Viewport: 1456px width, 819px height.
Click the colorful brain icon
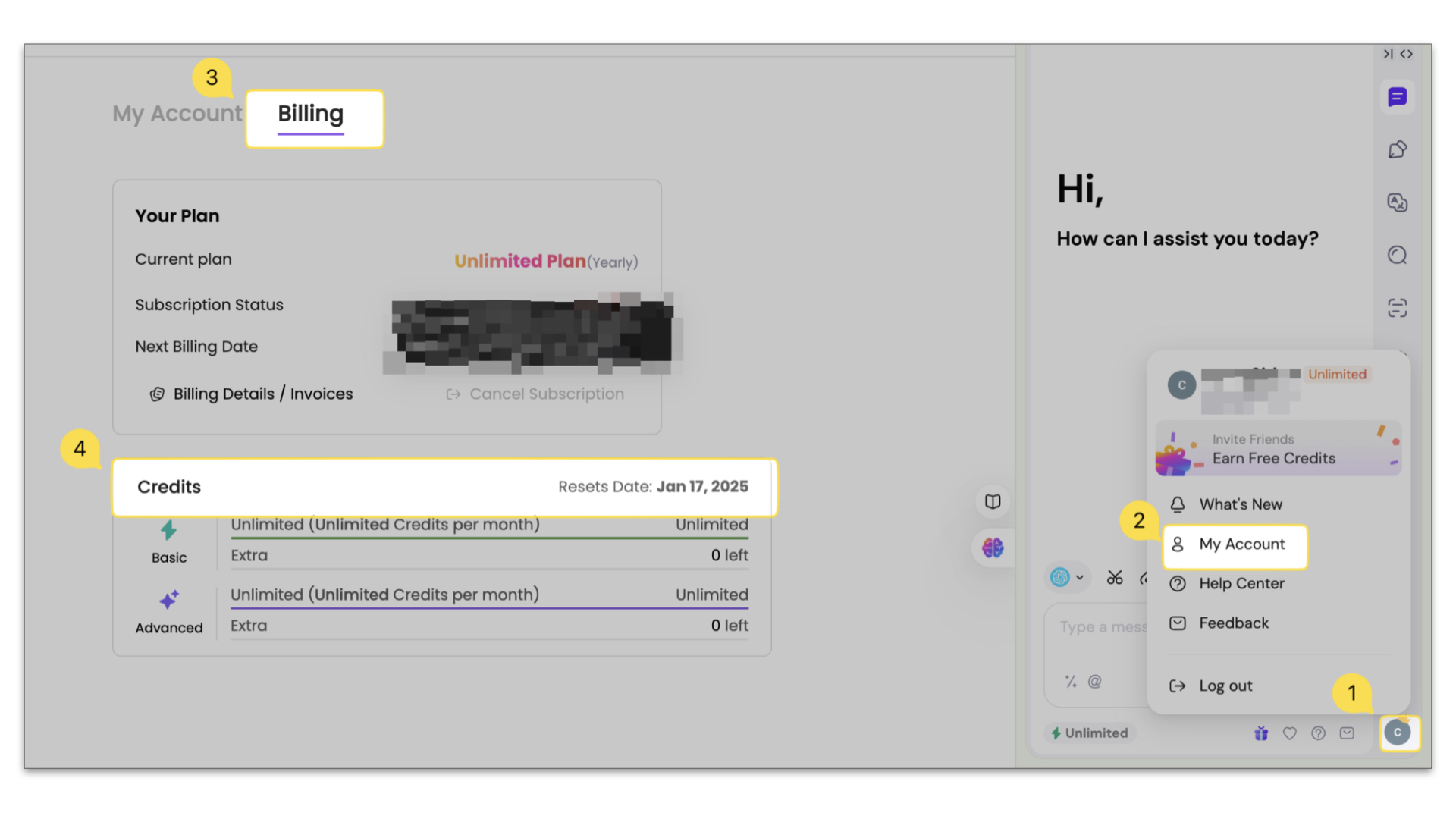993,548
